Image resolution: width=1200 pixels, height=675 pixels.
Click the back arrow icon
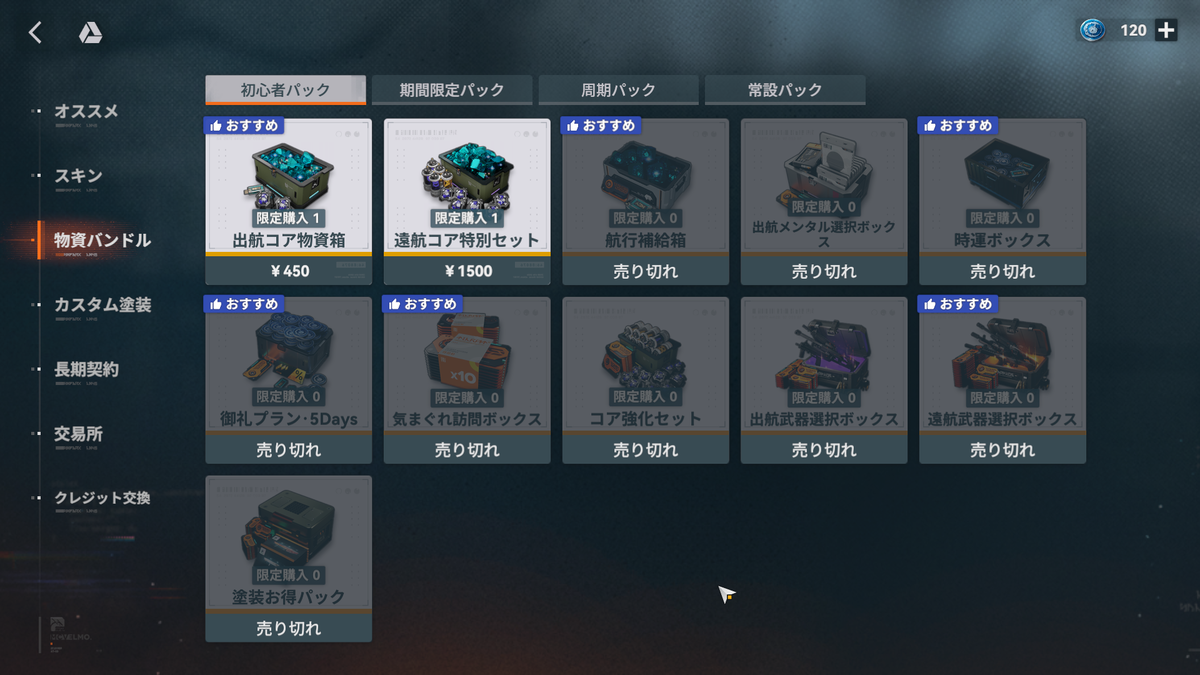point(35,33)
